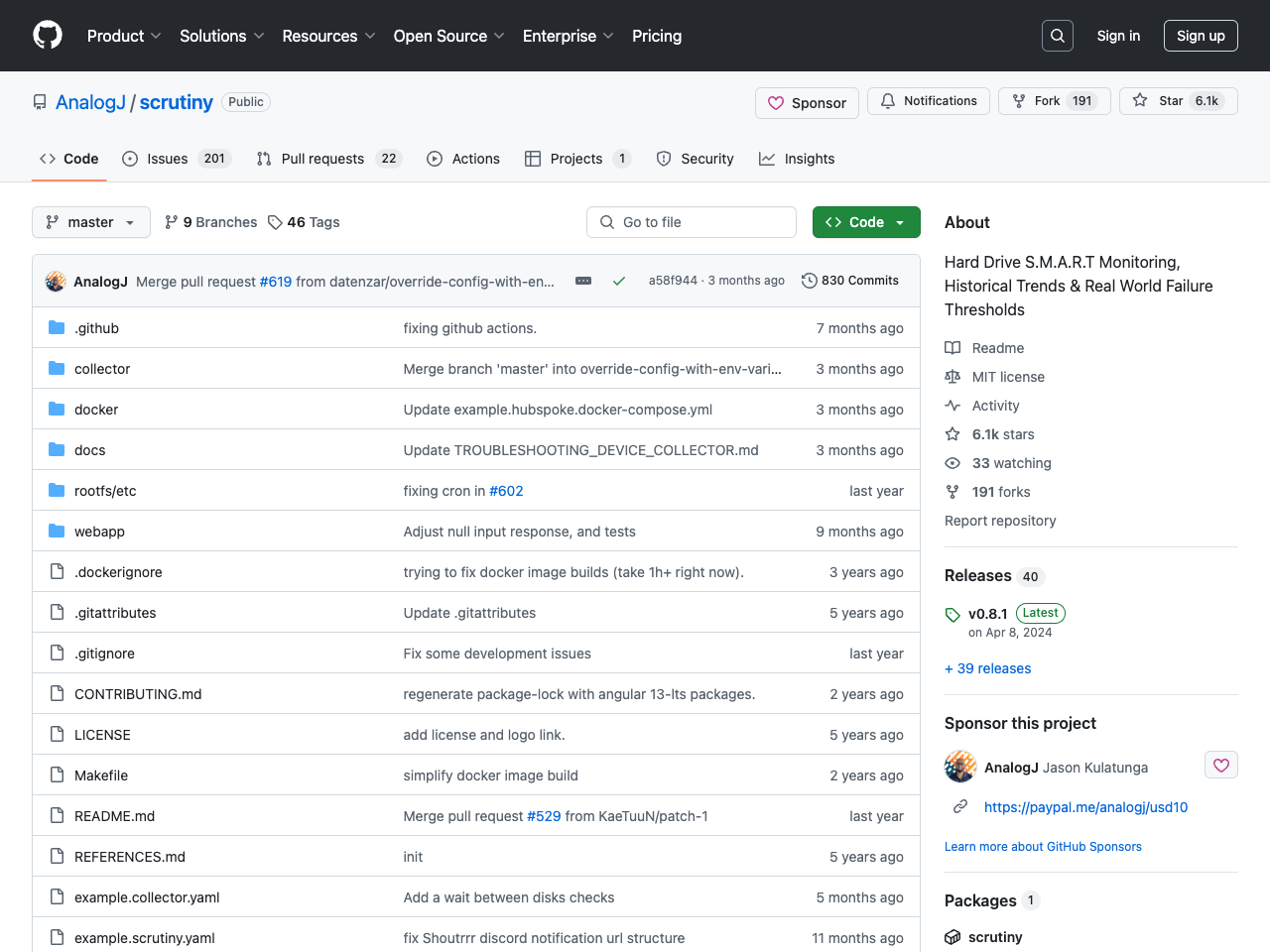The height and width of the screenshot is (952, 1270).
Task: Expand the Resources menu
Action: tap(329, 36)
